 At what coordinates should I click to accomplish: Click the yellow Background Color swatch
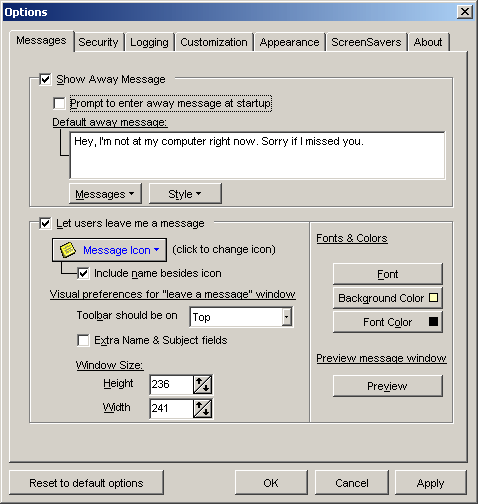click(433, 298)
